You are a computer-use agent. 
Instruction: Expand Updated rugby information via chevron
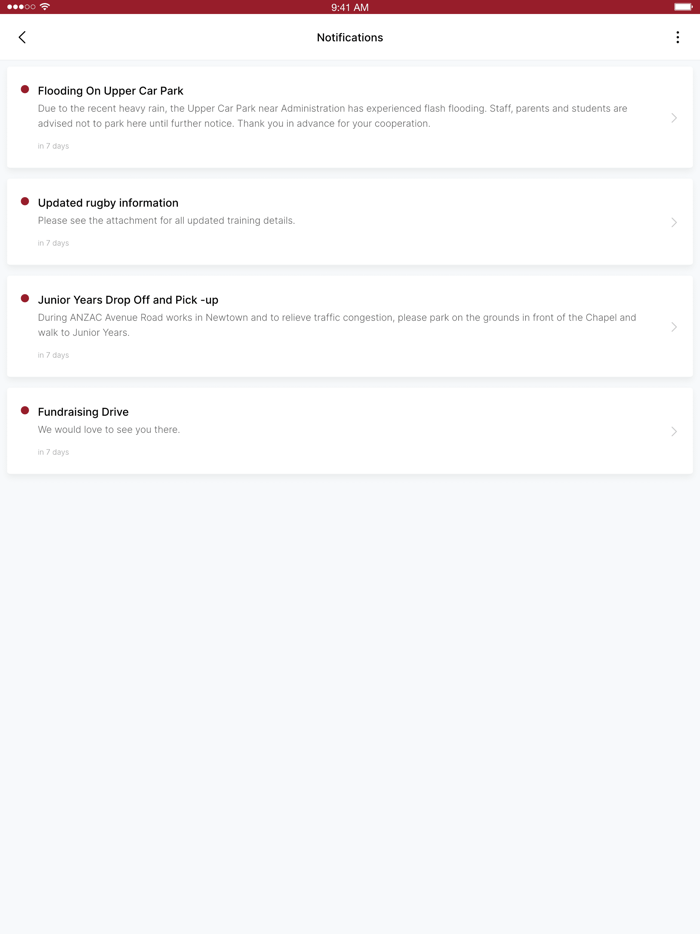(x=674, y=222)
